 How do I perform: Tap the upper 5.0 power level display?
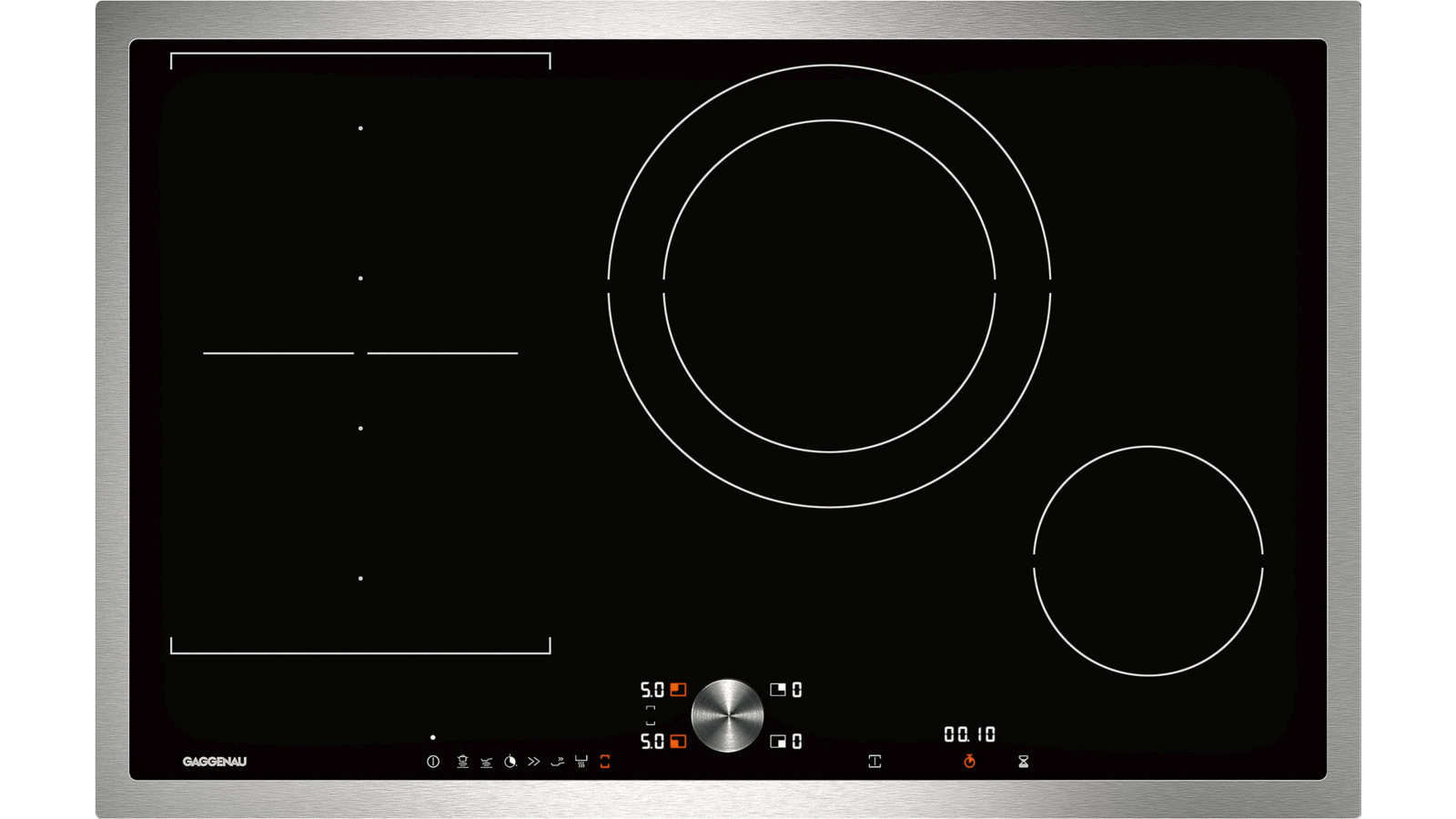coord(652,690)
